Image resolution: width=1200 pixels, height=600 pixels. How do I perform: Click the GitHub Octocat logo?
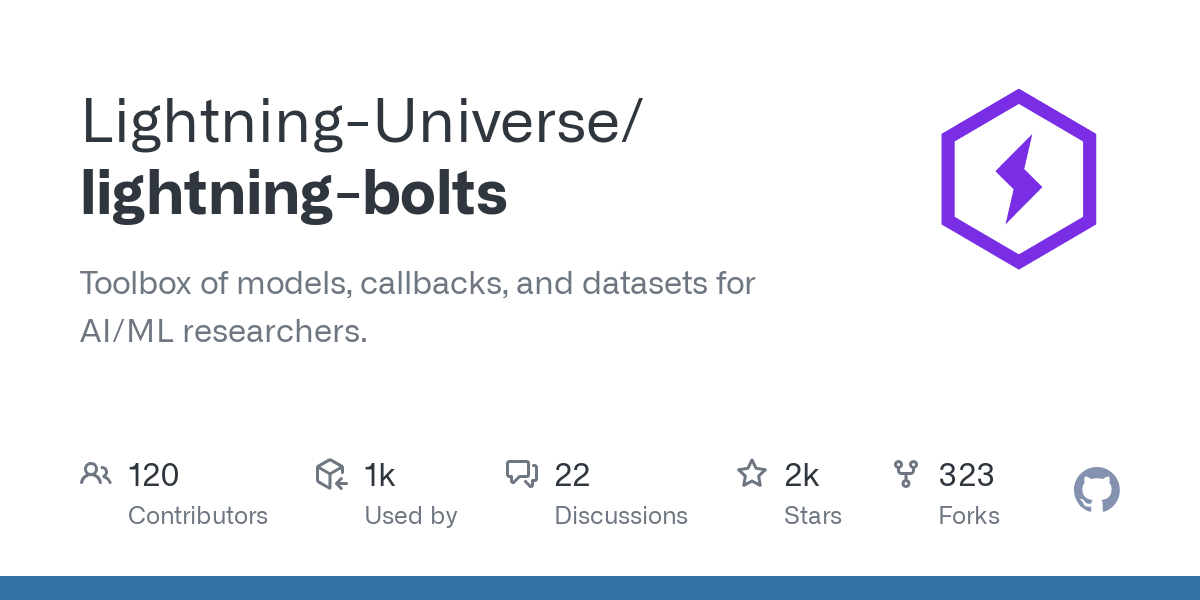[x=1096, y=491]
